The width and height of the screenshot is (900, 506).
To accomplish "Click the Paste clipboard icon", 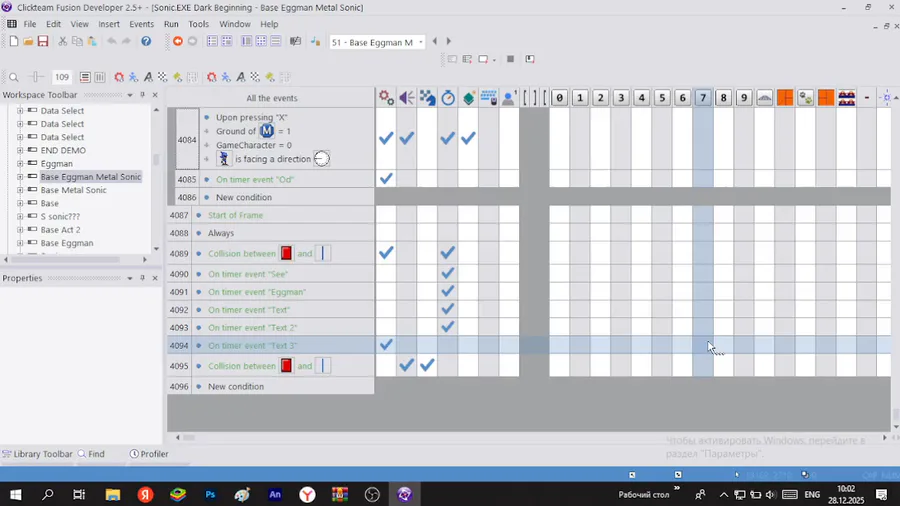I will coord(92,41).
